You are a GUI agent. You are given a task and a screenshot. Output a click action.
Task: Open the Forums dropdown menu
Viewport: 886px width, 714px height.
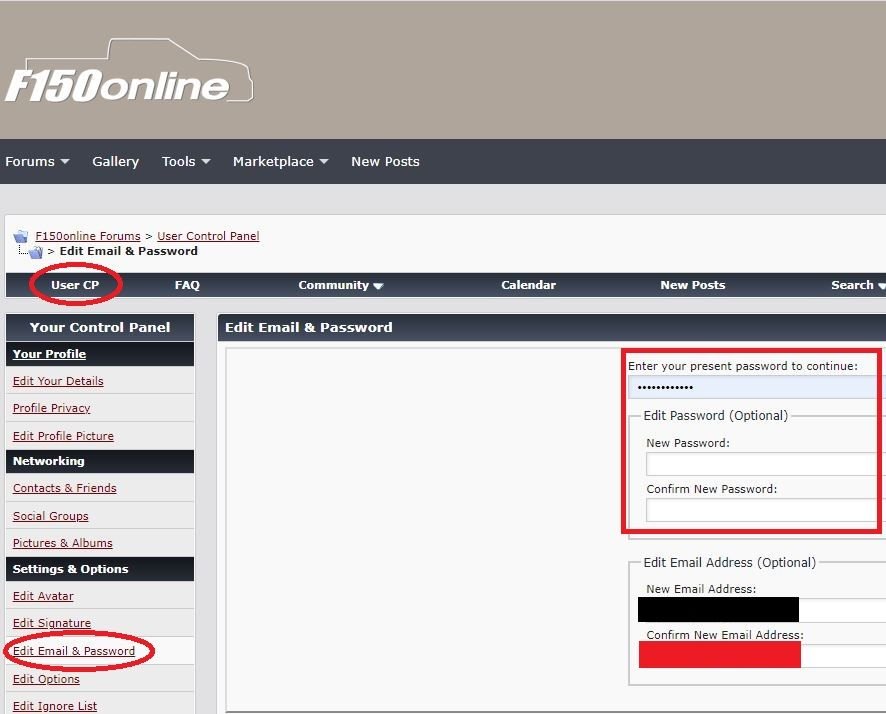(37, 161)
